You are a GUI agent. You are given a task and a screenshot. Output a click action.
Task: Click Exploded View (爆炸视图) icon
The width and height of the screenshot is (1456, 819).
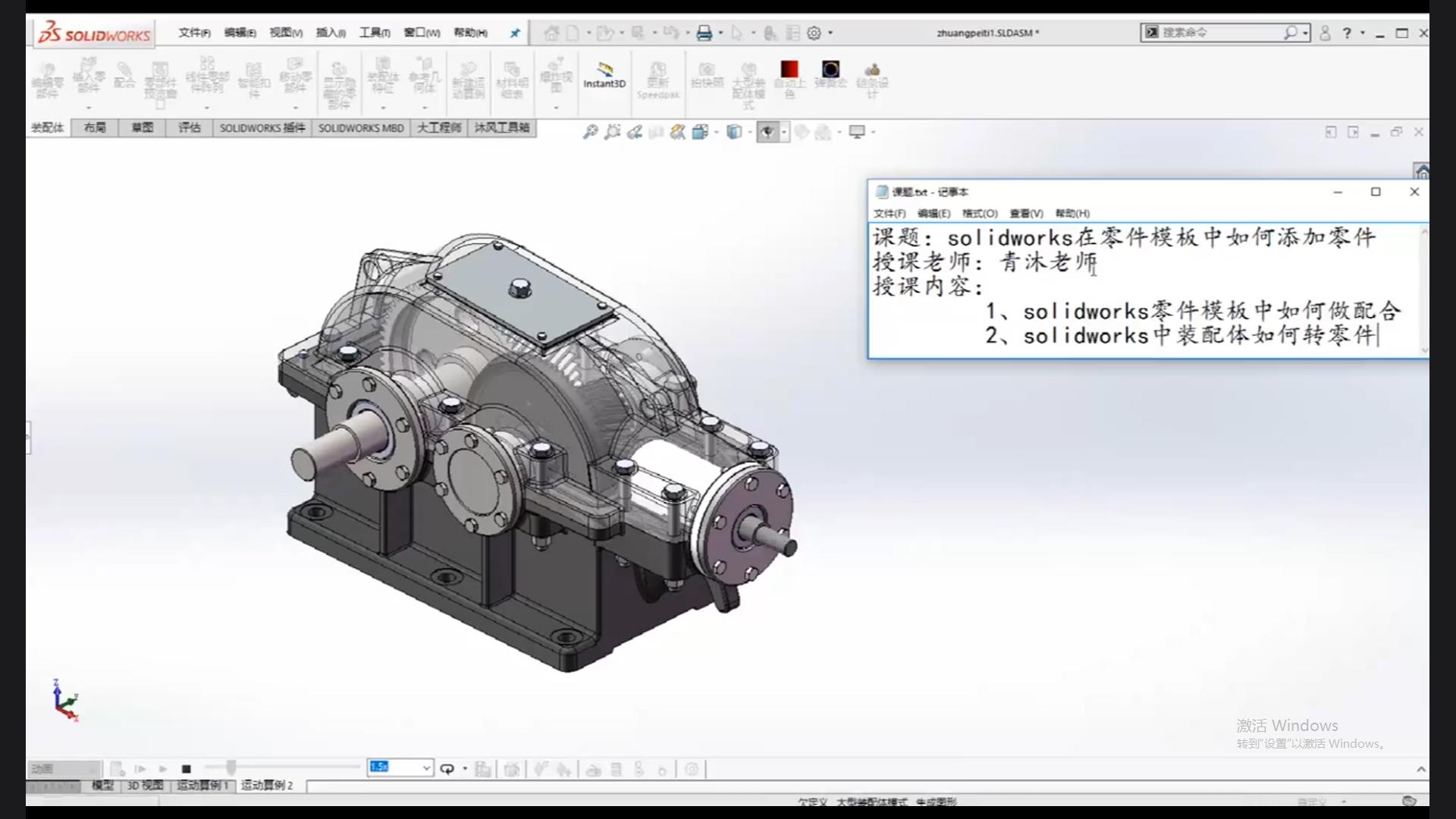tap(556, 74)
